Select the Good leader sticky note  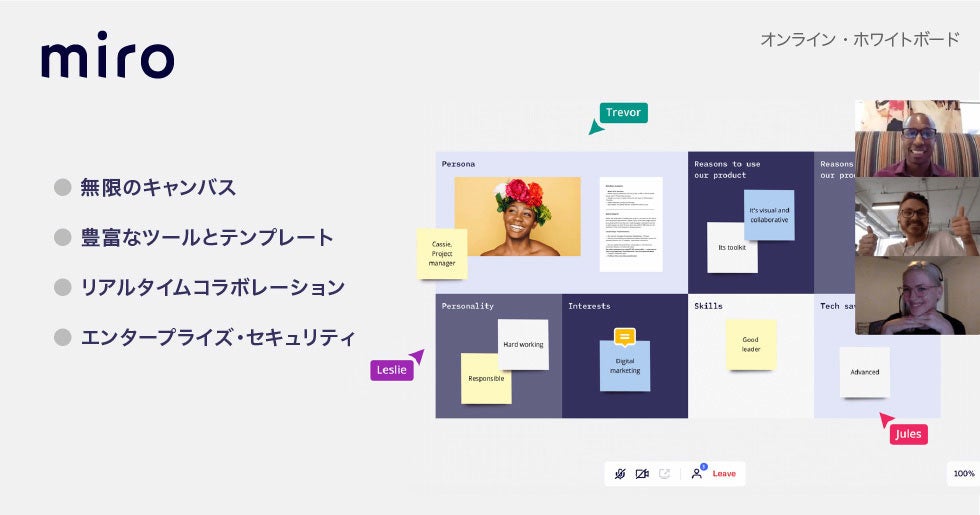pos(751,344)
